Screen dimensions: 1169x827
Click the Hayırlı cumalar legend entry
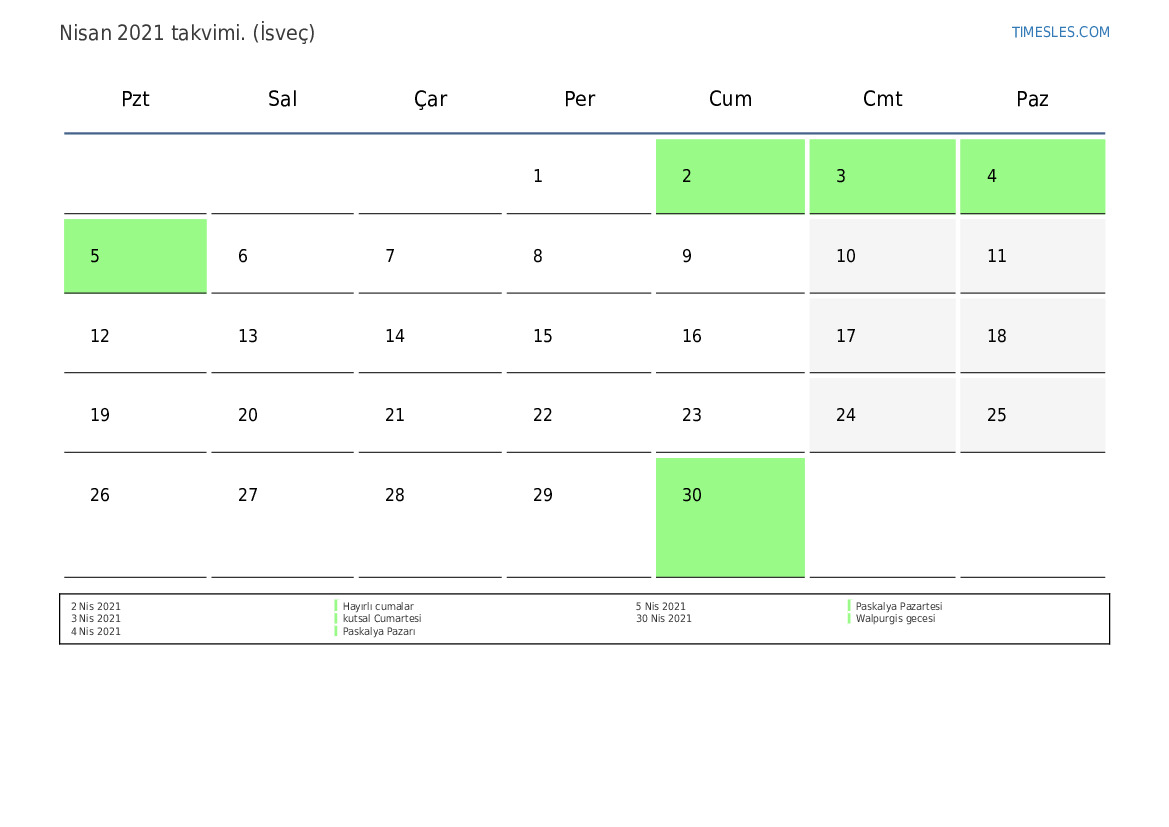point(378,607)
